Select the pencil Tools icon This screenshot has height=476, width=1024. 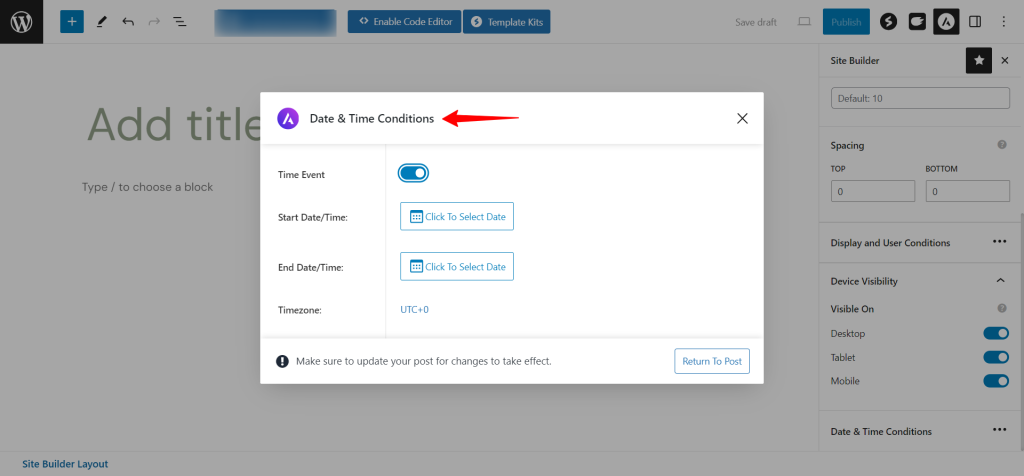click(x=101, y=22)
